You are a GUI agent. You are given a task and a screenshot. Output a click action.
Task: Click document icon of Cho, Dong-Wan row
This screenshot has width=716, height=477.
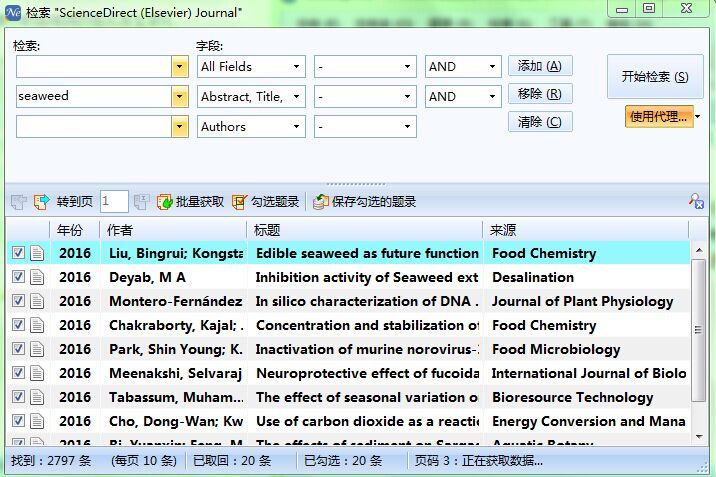tap(37, 421)
